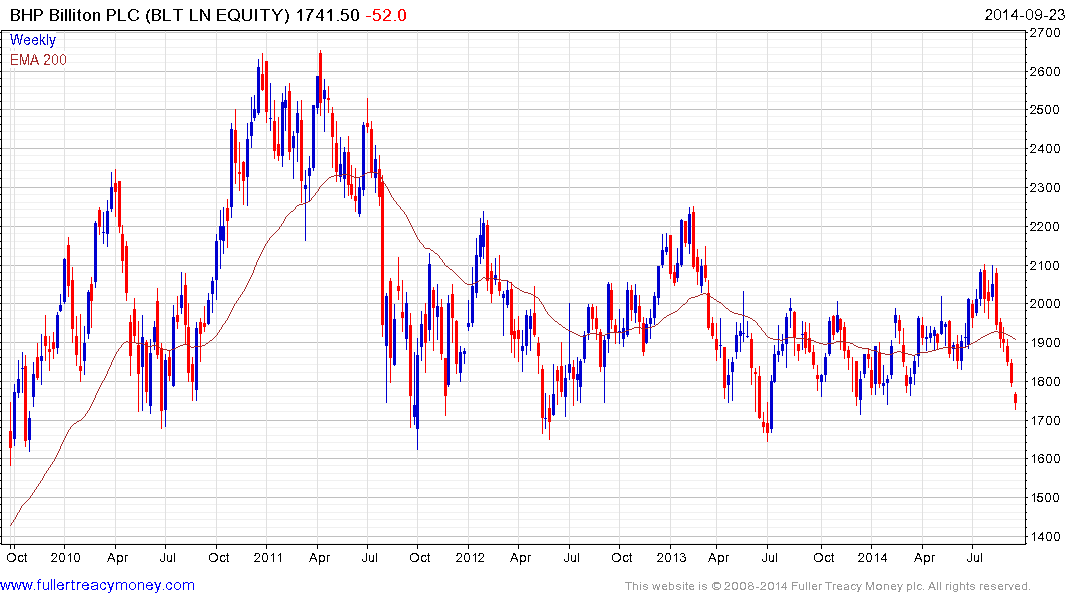Select the date '2014-09-23'
Screen dimensions: 1075x600
(x=1024, y=15)
